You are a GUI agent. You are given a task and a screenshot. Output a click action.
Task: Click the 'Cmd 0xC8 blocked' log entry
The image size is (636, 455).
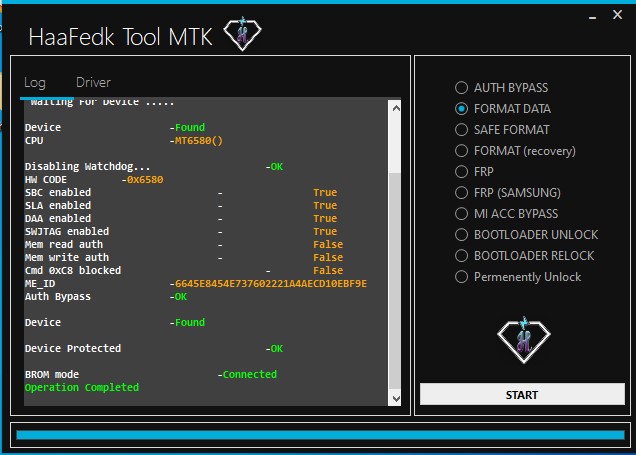tap(73, 270)
